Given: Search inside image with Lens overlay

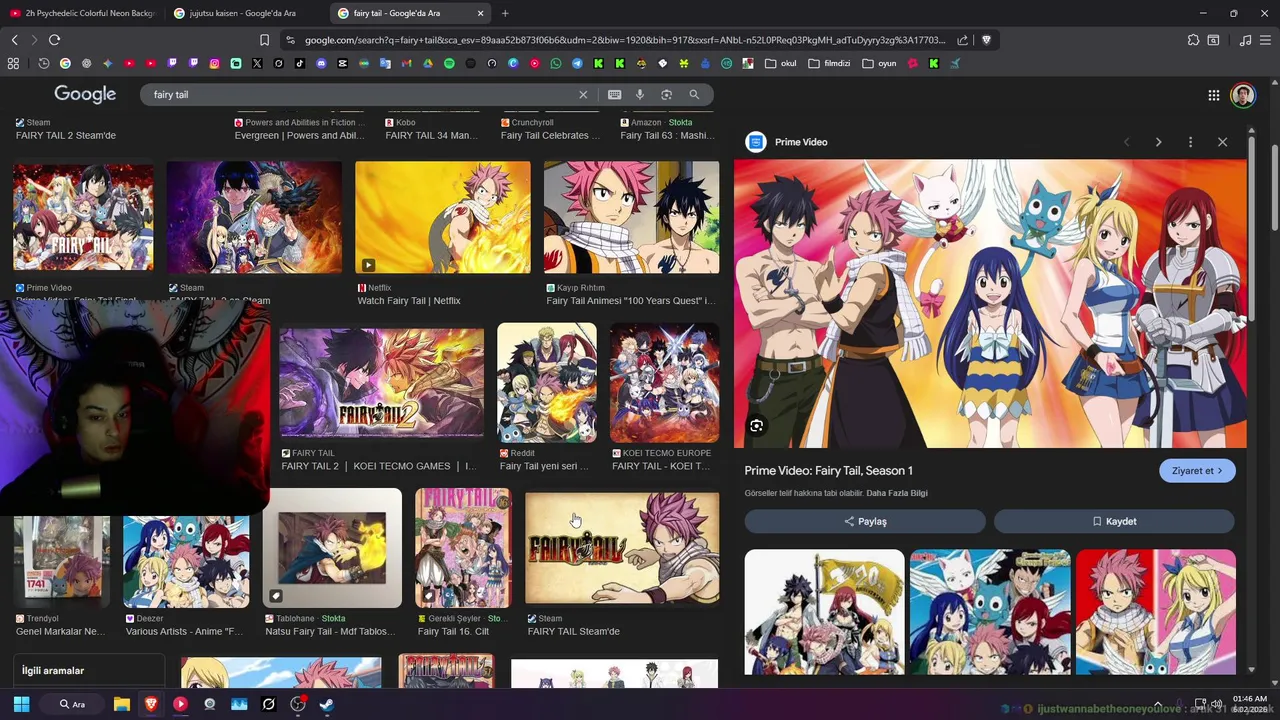Looking at the screenshot, I should pos(756,426).
